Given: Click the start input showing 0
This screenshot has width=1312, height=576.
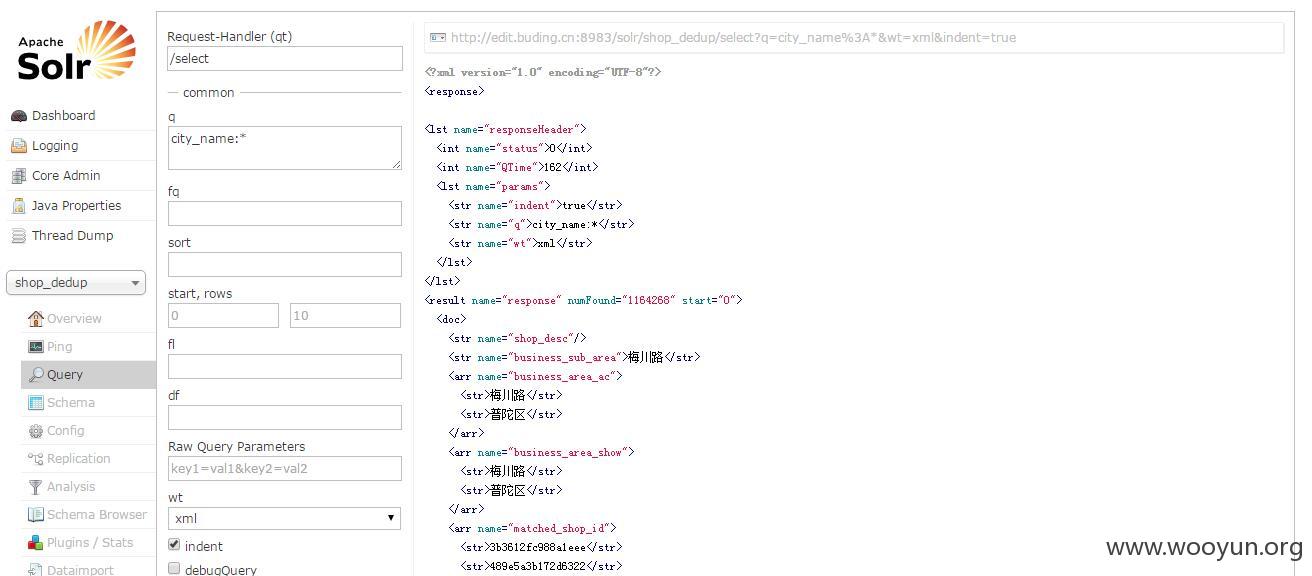Looking at the screenshot, I should pos(223,315).
